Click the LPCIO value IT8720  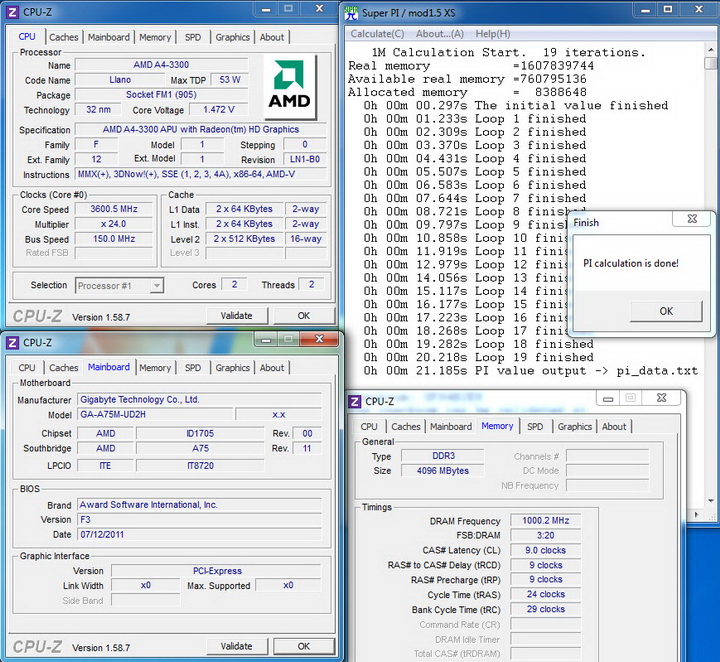coord(200,466)
